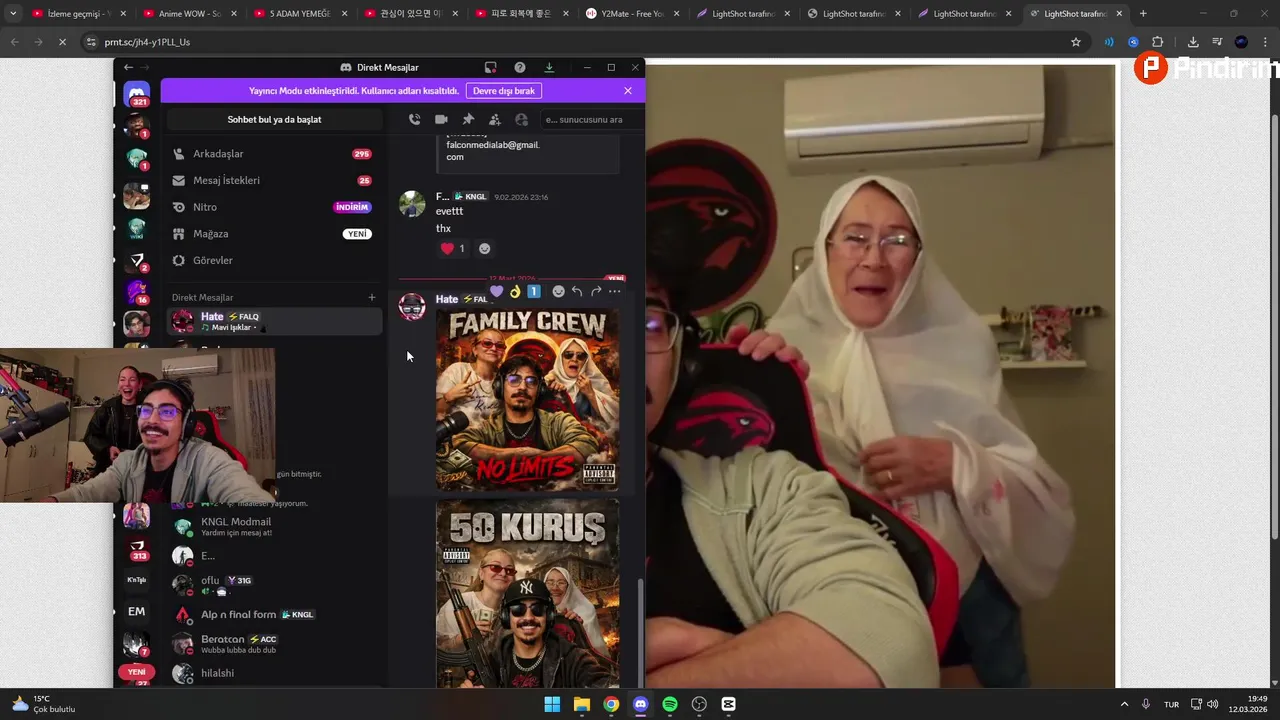Viewport: 1280px width, 720px height.
Task: Click Sohbet bul ya da başlat button
Action: point(274,119)
